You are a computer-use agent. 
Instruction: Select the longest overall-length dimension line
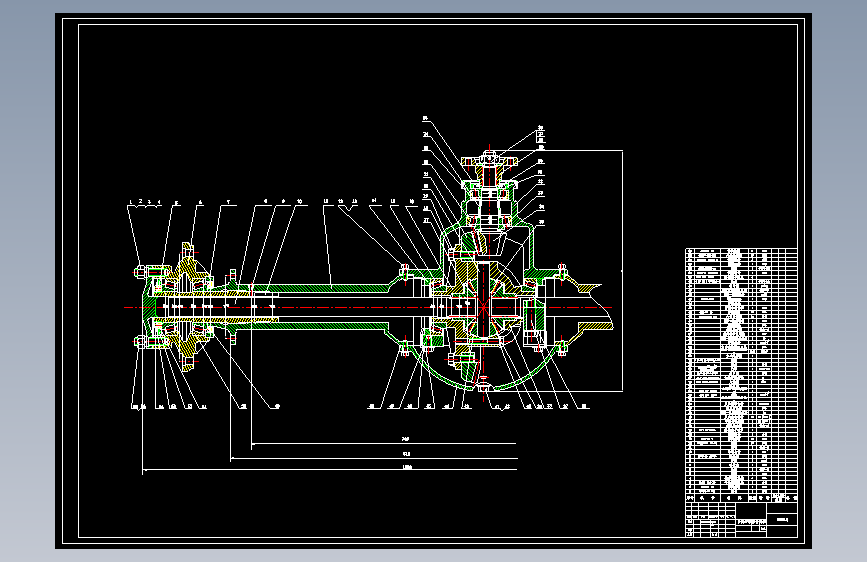[x=330, y=470]
